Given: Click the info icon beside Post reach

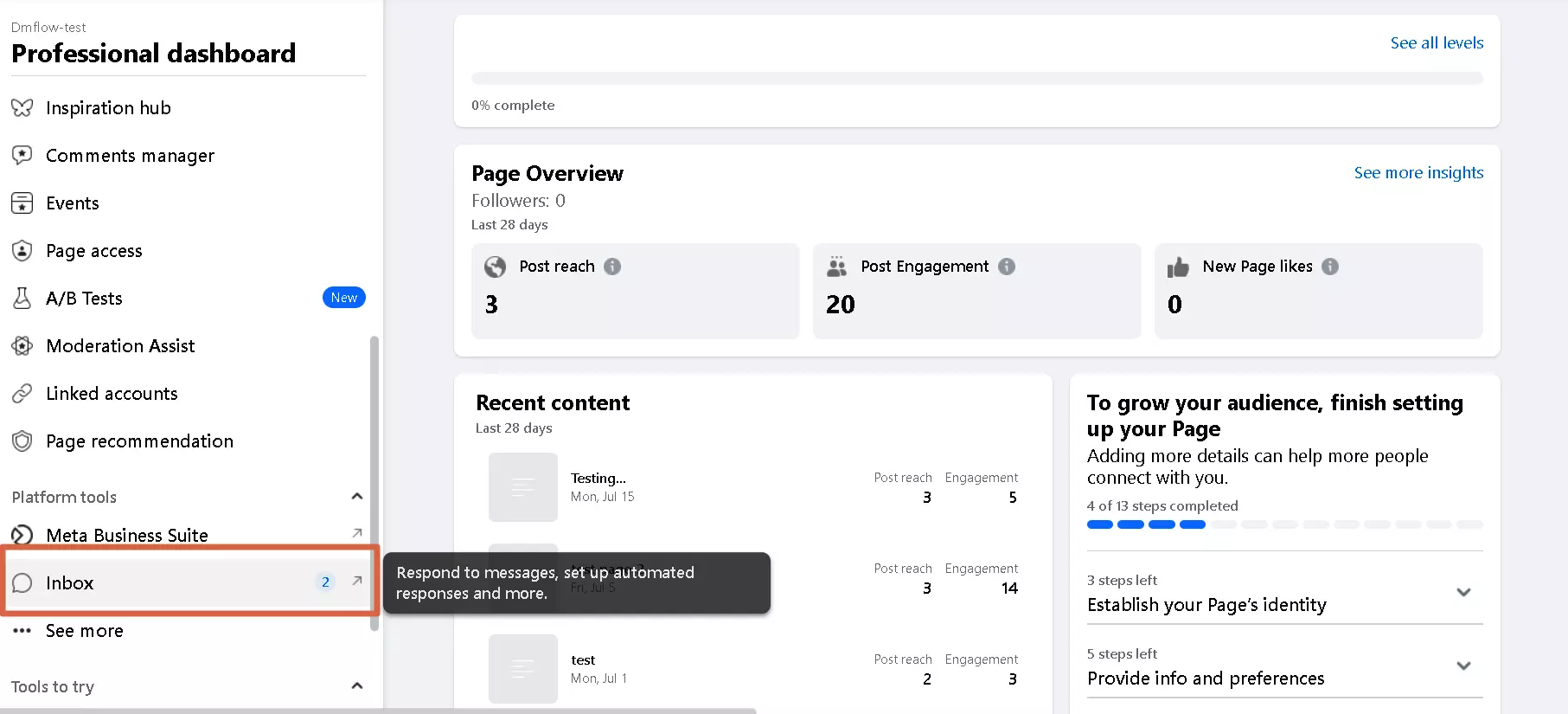Looking at the screenshot, I should click(x=612, y=267).
